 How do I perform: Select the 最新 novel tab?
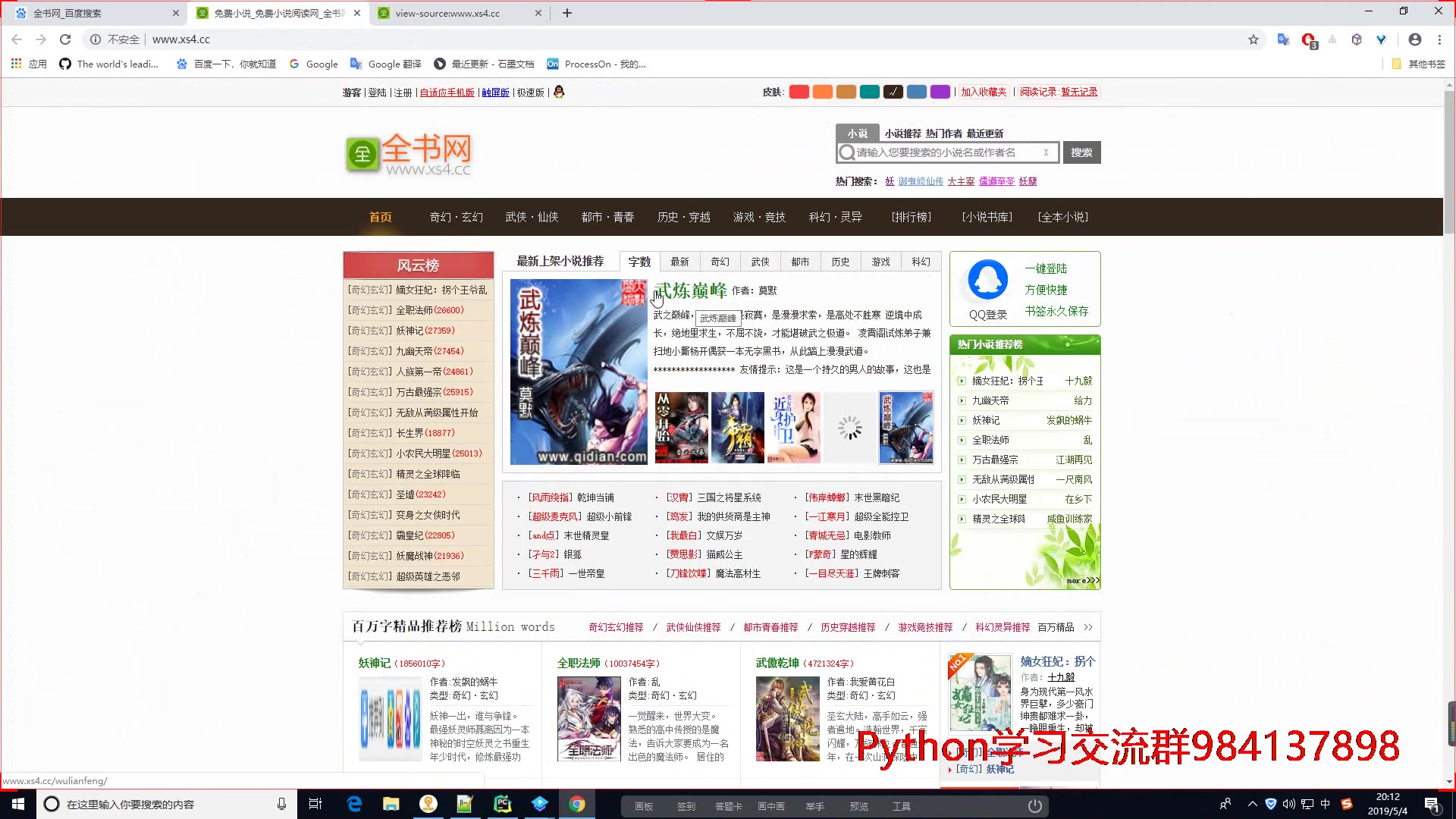click(x=679, y=262)
